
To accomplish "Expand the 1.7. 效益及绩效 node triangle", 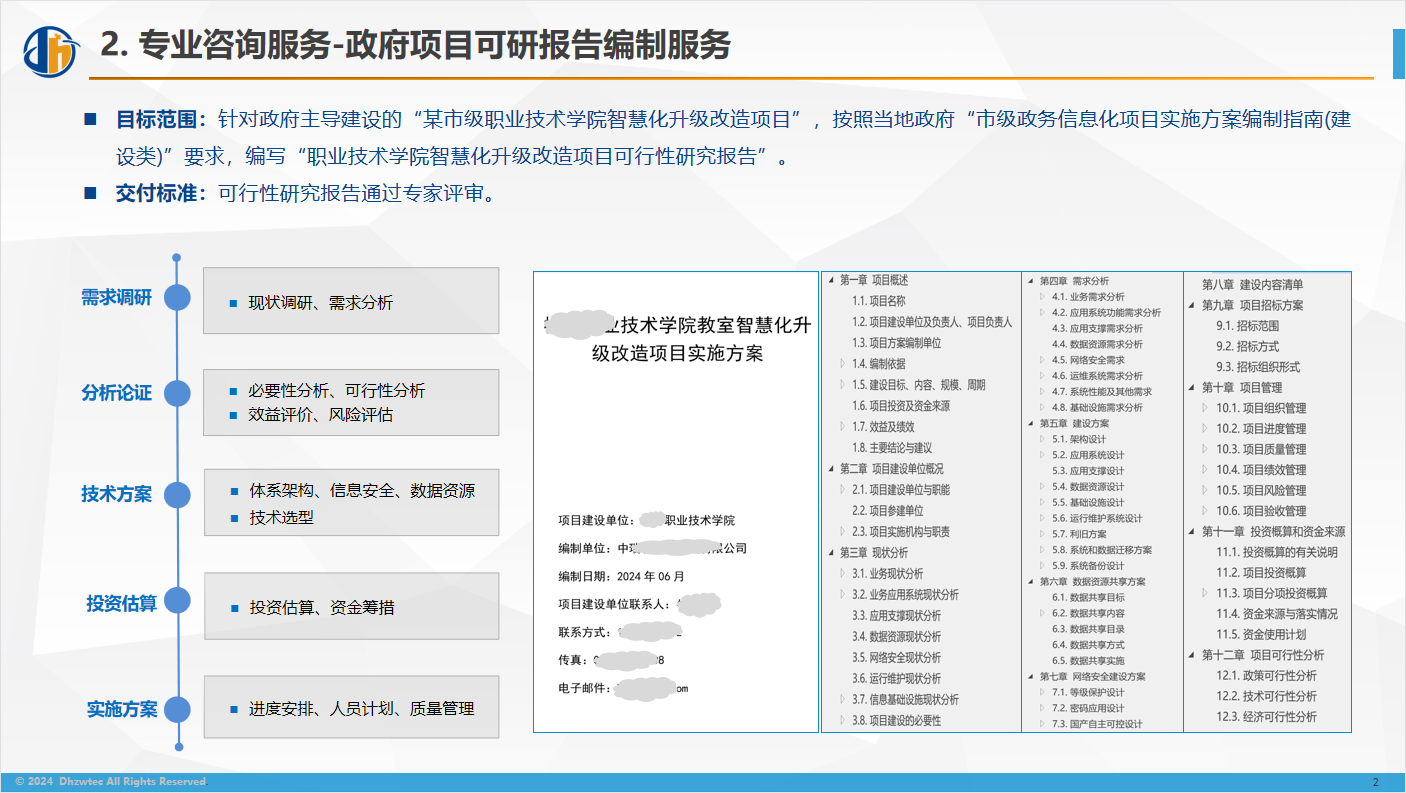I will coord(843,427).
